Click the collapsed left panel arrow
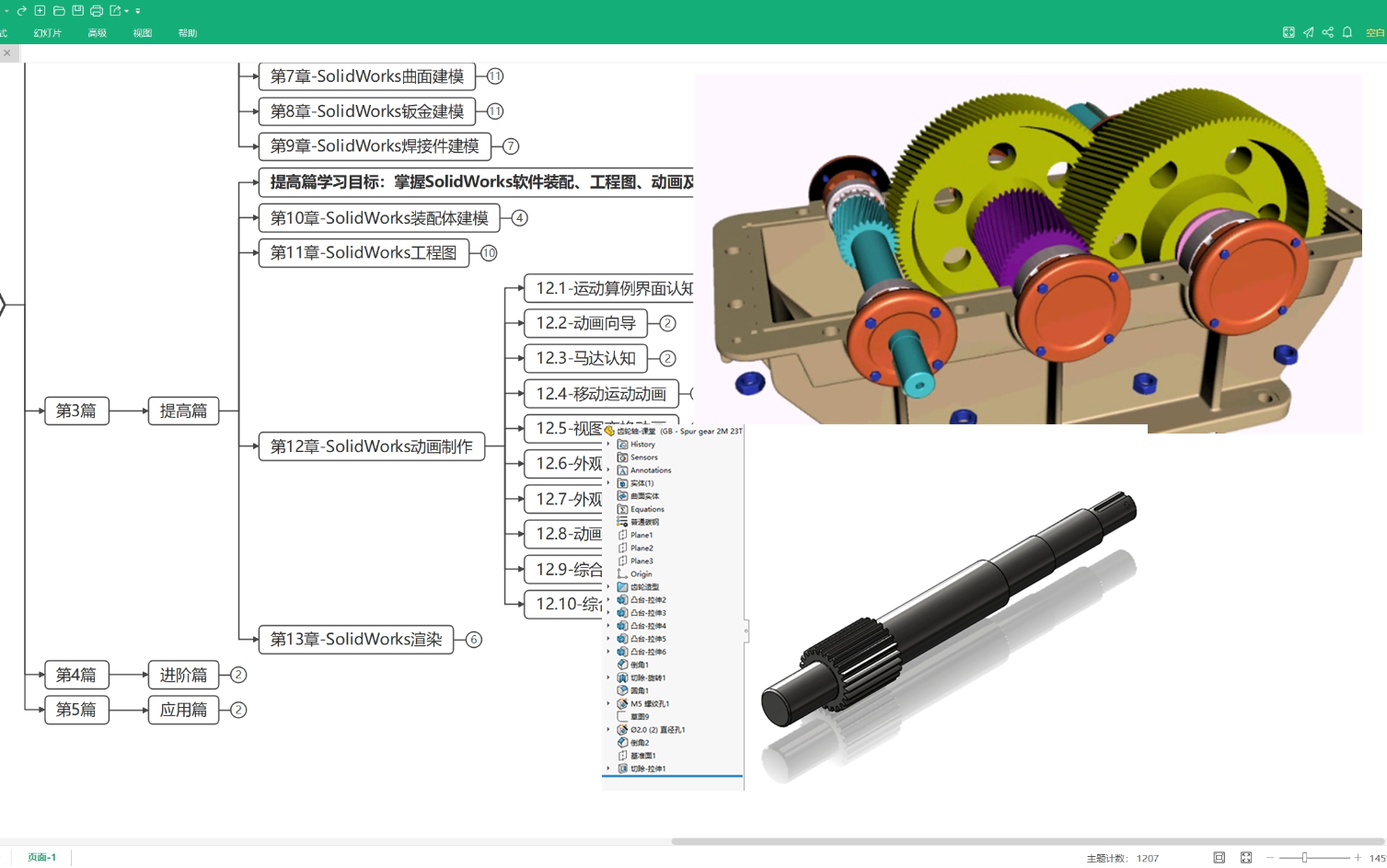Viewport: 1387px width, 868px height. (3, 305)
